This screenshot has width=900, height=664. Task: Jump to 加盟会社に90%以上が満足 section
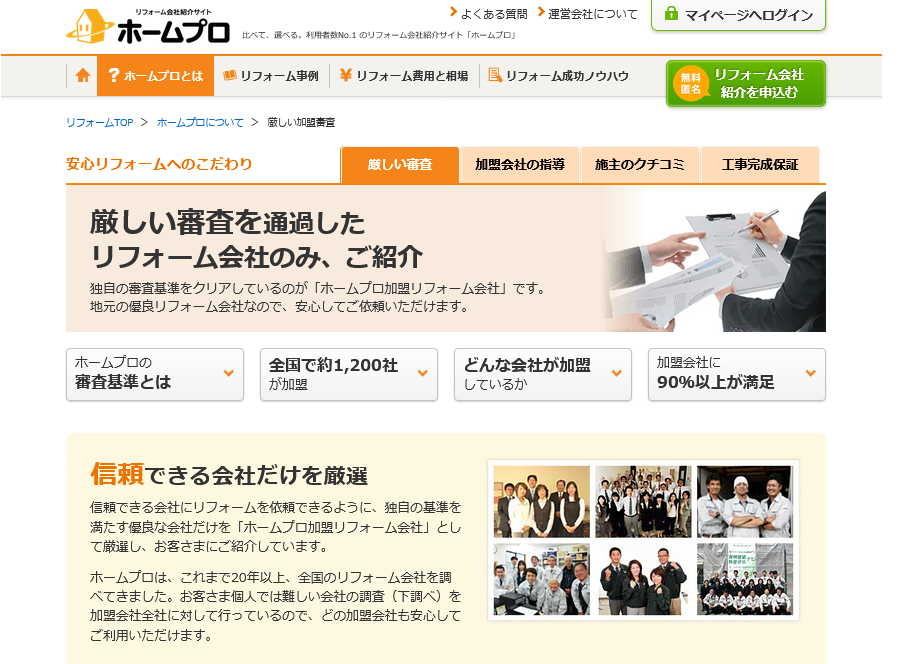737,374
